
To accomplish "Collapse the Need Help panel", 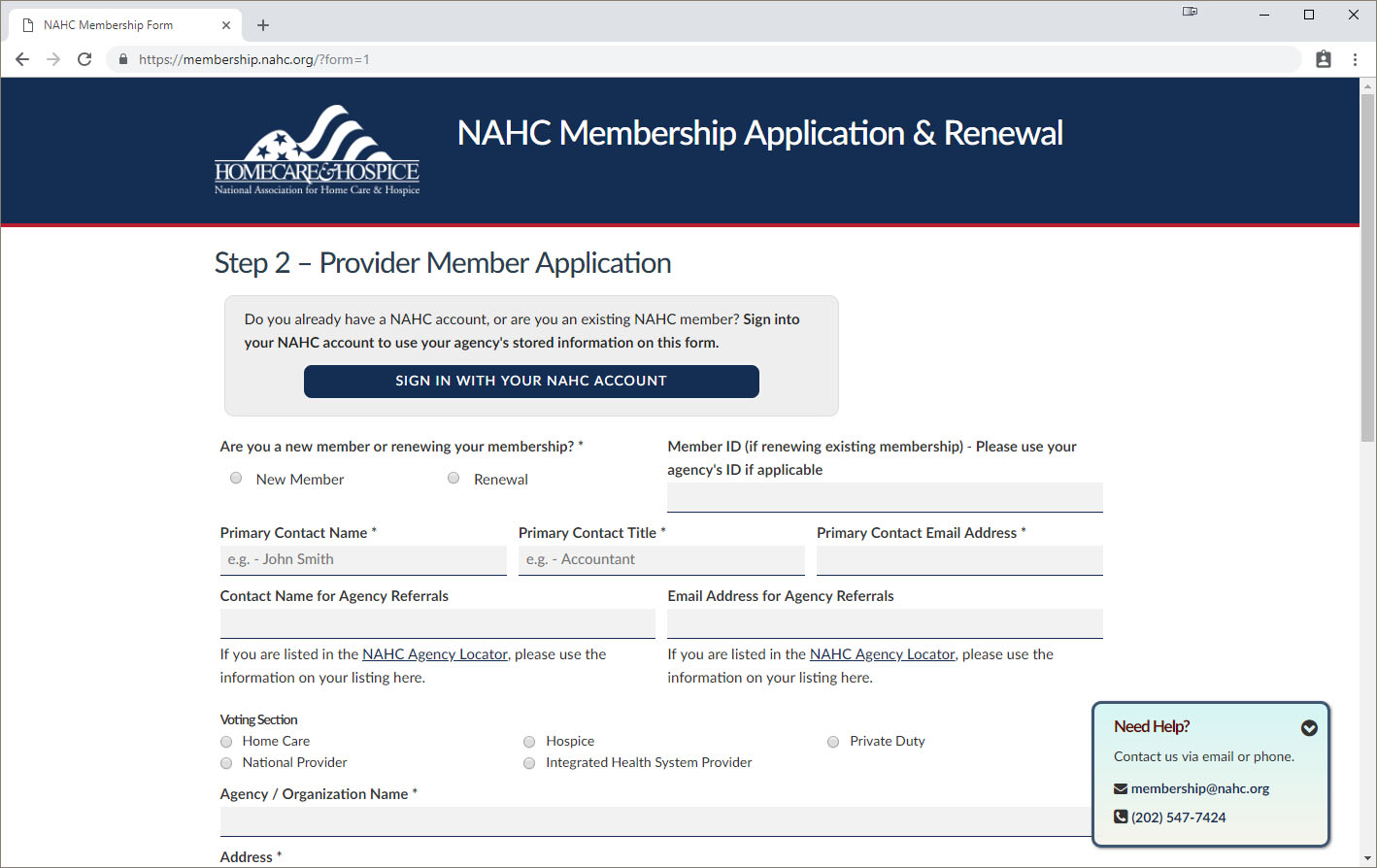I will coord(1309,727).
